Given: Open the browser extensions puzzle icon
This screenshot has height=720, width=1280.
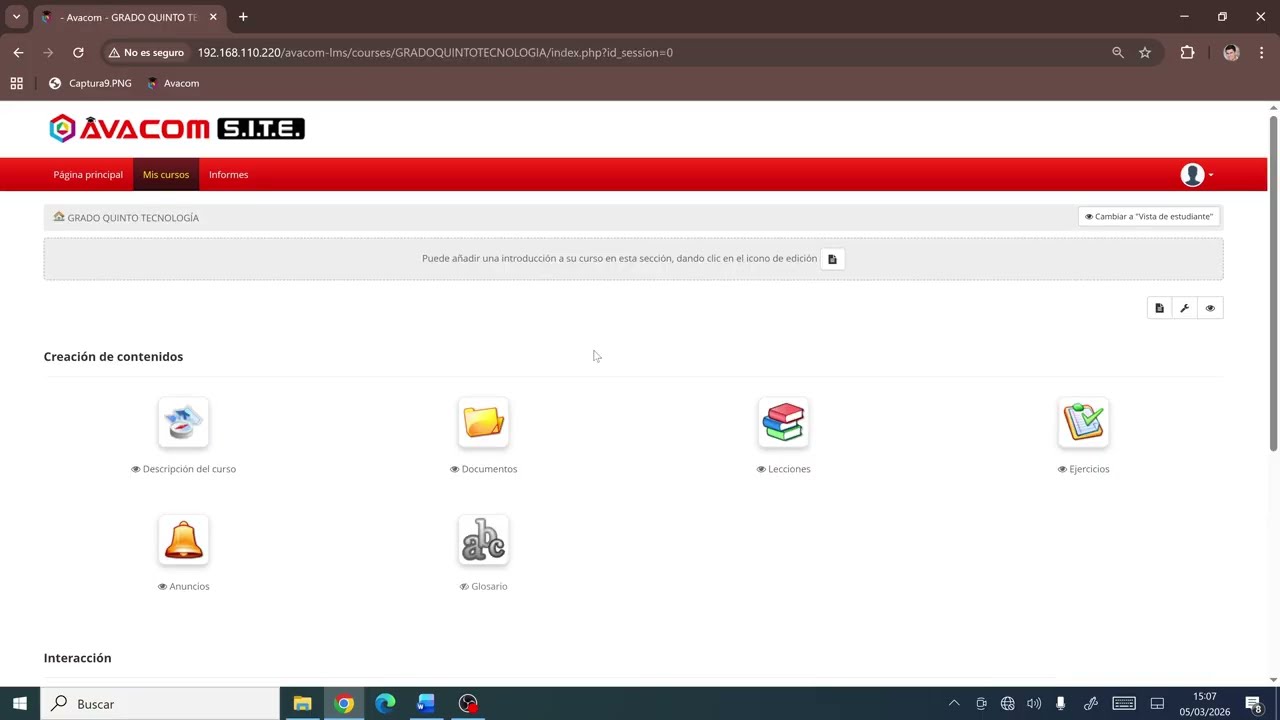Looking at the screenshot, I should [1187, 52].
